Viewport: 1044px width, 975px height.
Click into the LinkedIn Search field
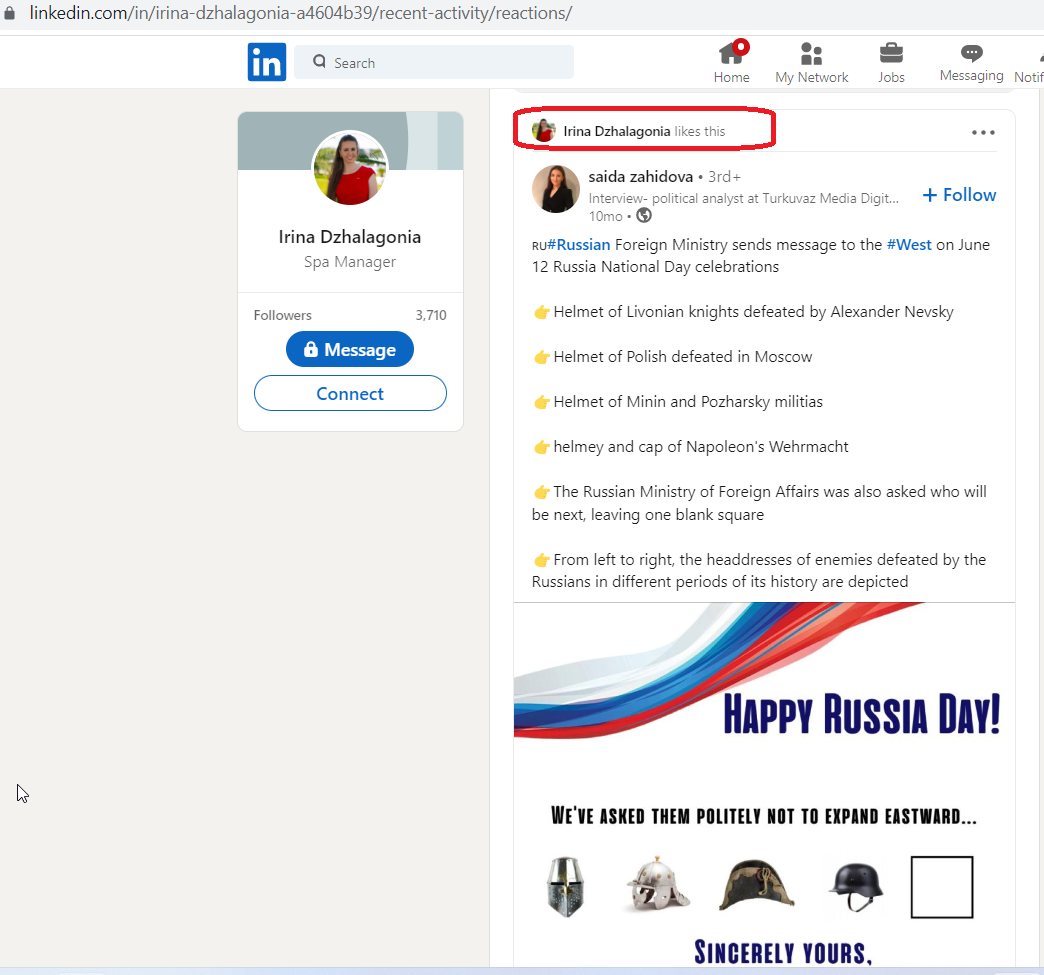[433, 62]
